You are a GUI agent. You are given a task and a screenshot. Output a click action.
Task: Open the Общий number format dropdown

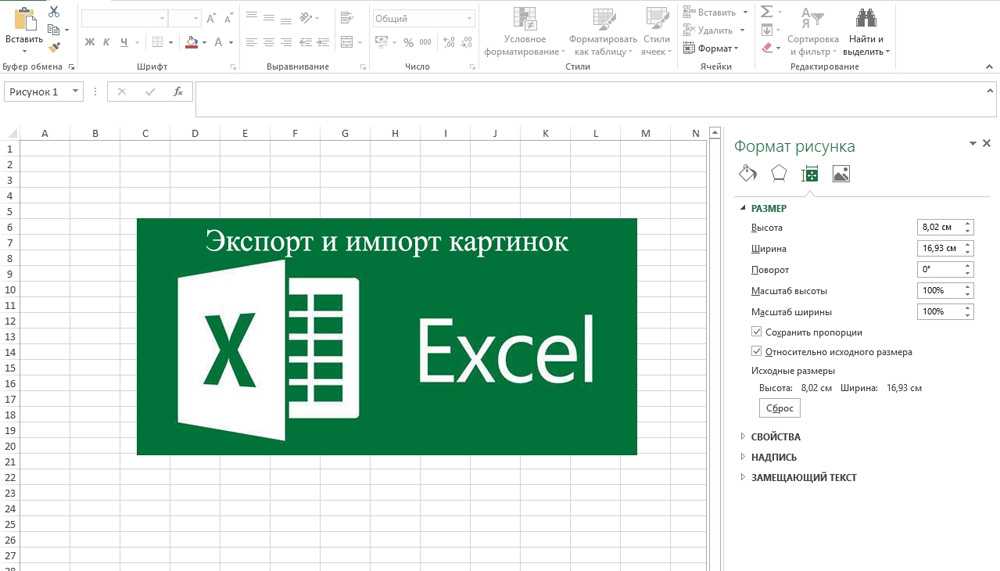425,18
